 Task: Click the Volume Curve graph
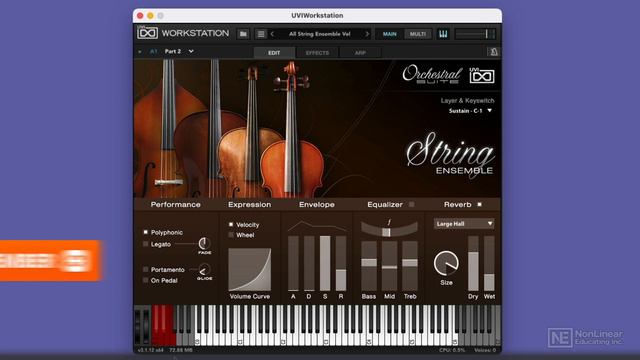[249, 269]
